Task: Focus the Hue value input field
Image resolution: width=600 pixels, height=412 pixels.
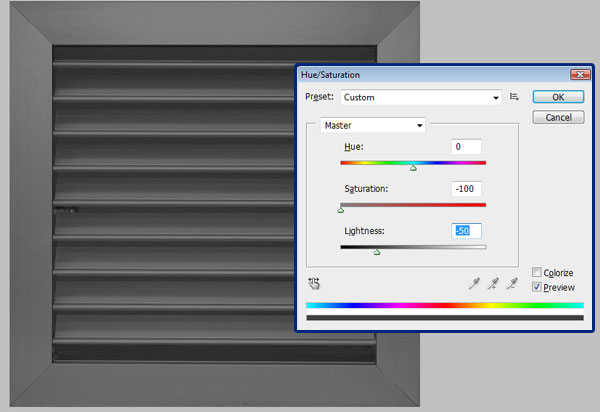Action: point(466,147)
